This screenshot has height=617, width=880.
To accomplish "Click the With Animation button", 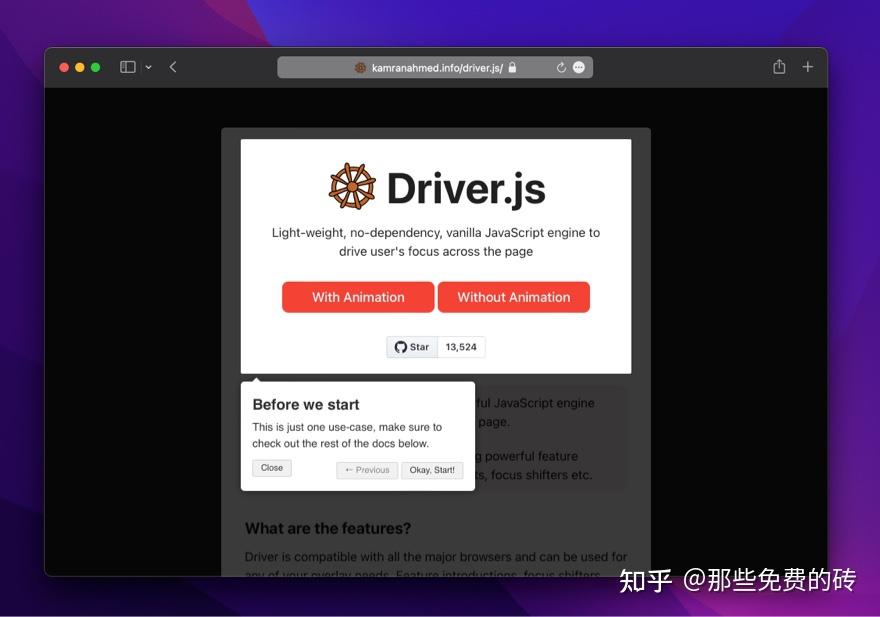I will click(x=357, y=297).
